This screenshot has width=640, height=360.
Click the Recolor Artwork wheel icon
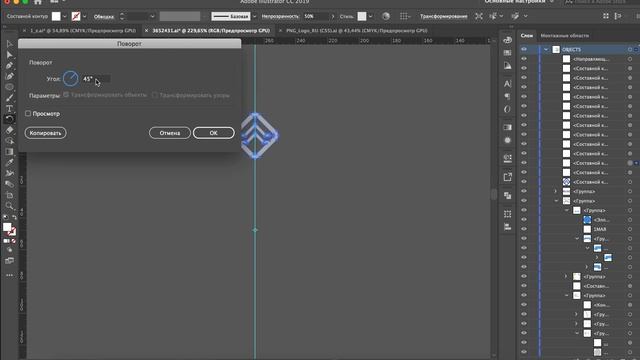coord(386,16)
